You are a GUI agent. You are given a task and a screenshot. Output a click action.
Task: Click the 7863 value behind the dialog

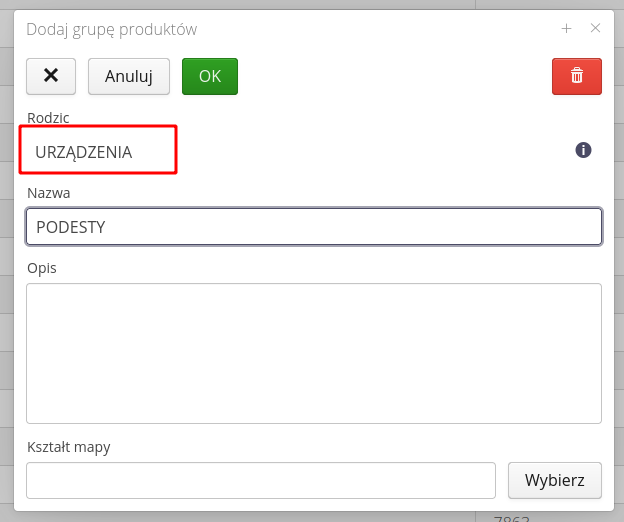click(x=512, y=518)
